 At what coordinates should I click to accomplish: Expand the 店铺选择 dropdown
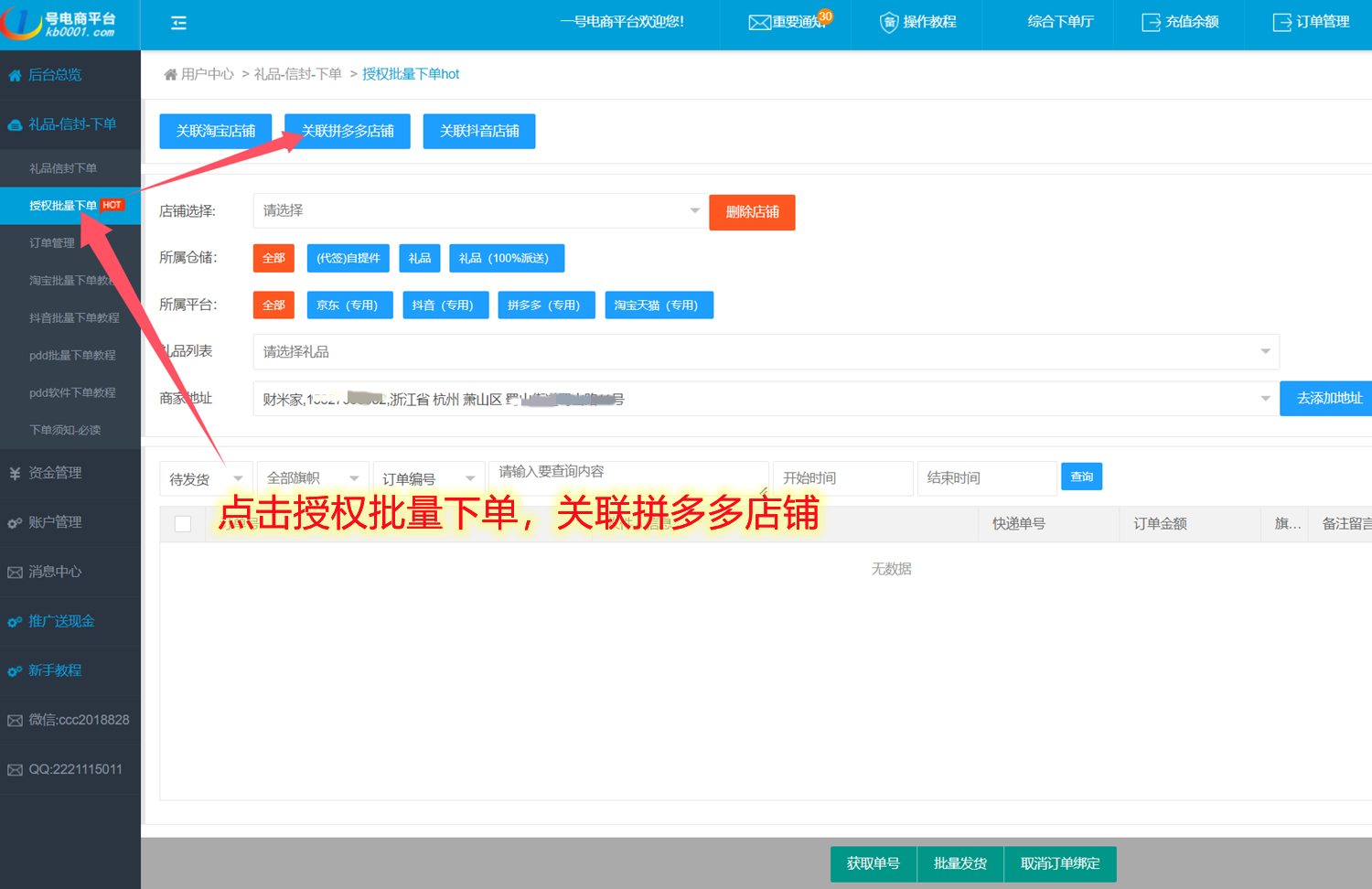click(477, 211)
